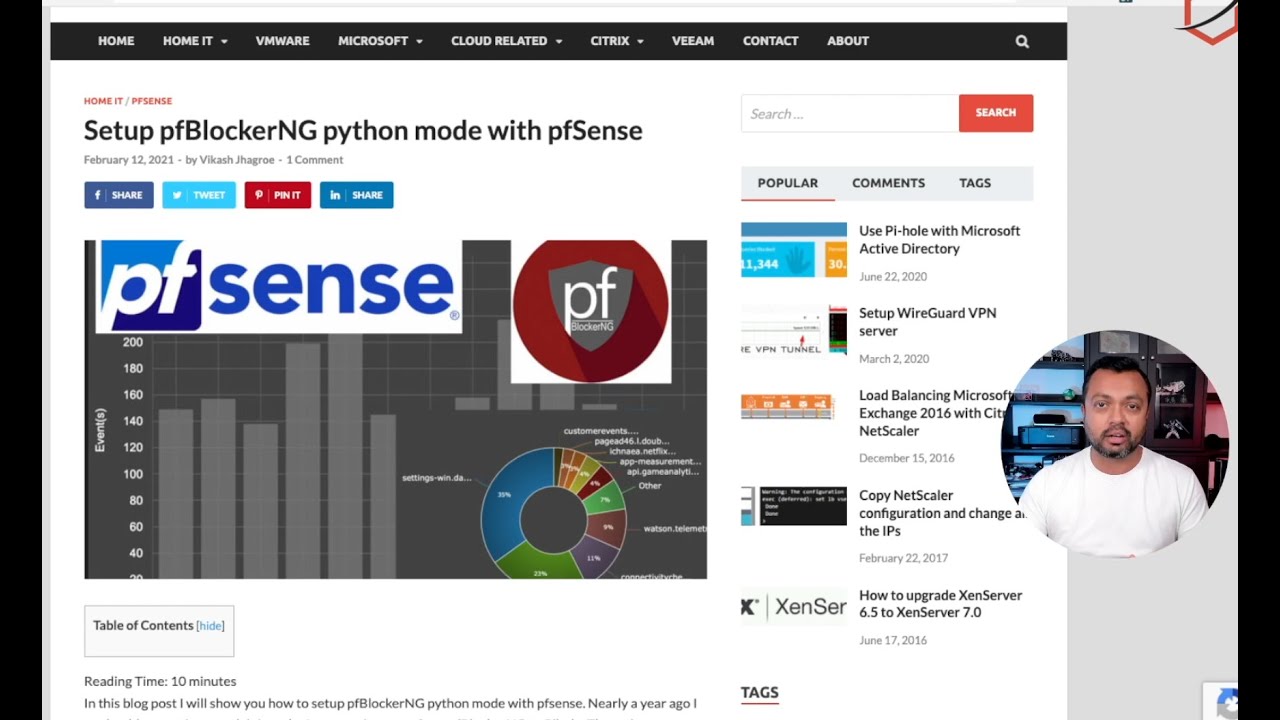The image size is (1280, 720).
Task: Switch to the Tags tab
Action: 975,183
